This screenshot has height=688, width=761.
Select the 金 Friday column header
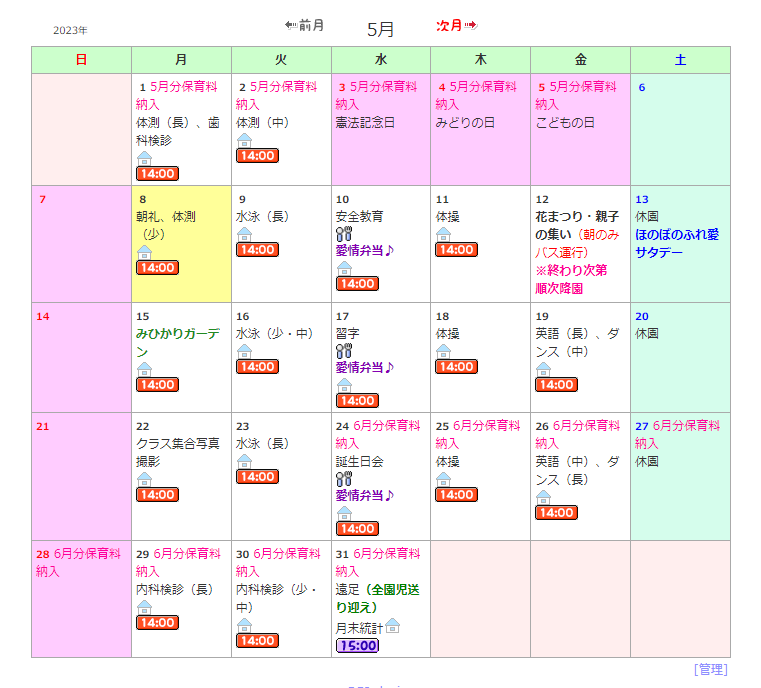(580, 60)
